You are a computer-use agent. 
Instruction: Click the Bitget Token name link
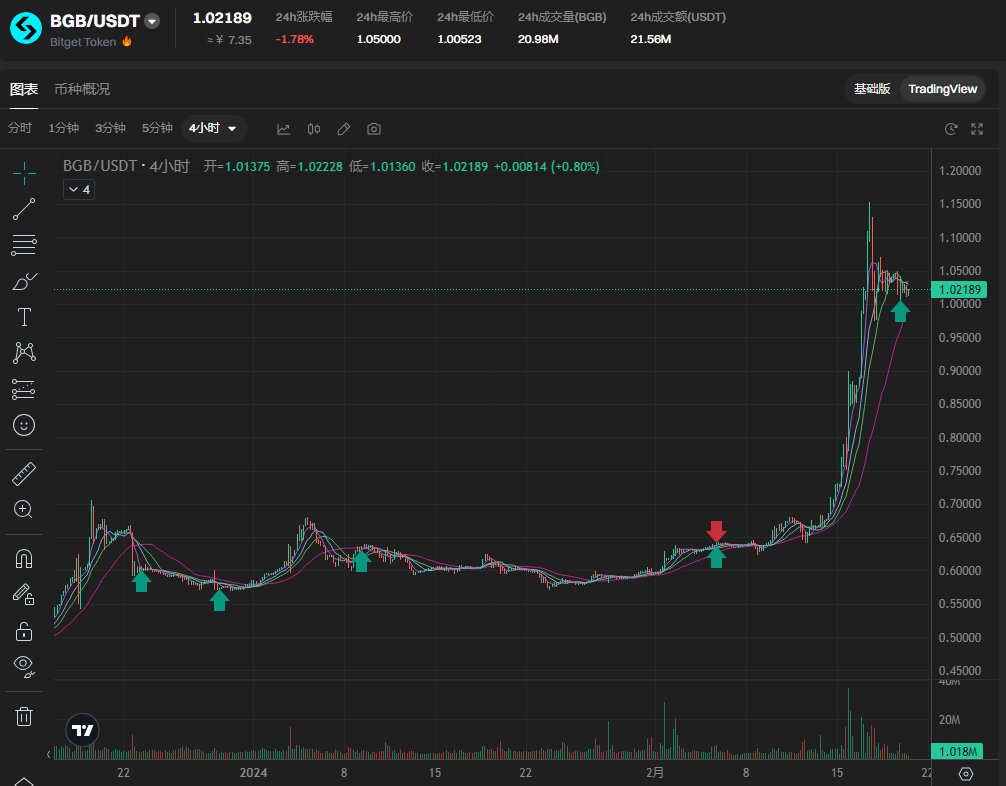pos(83,42)
